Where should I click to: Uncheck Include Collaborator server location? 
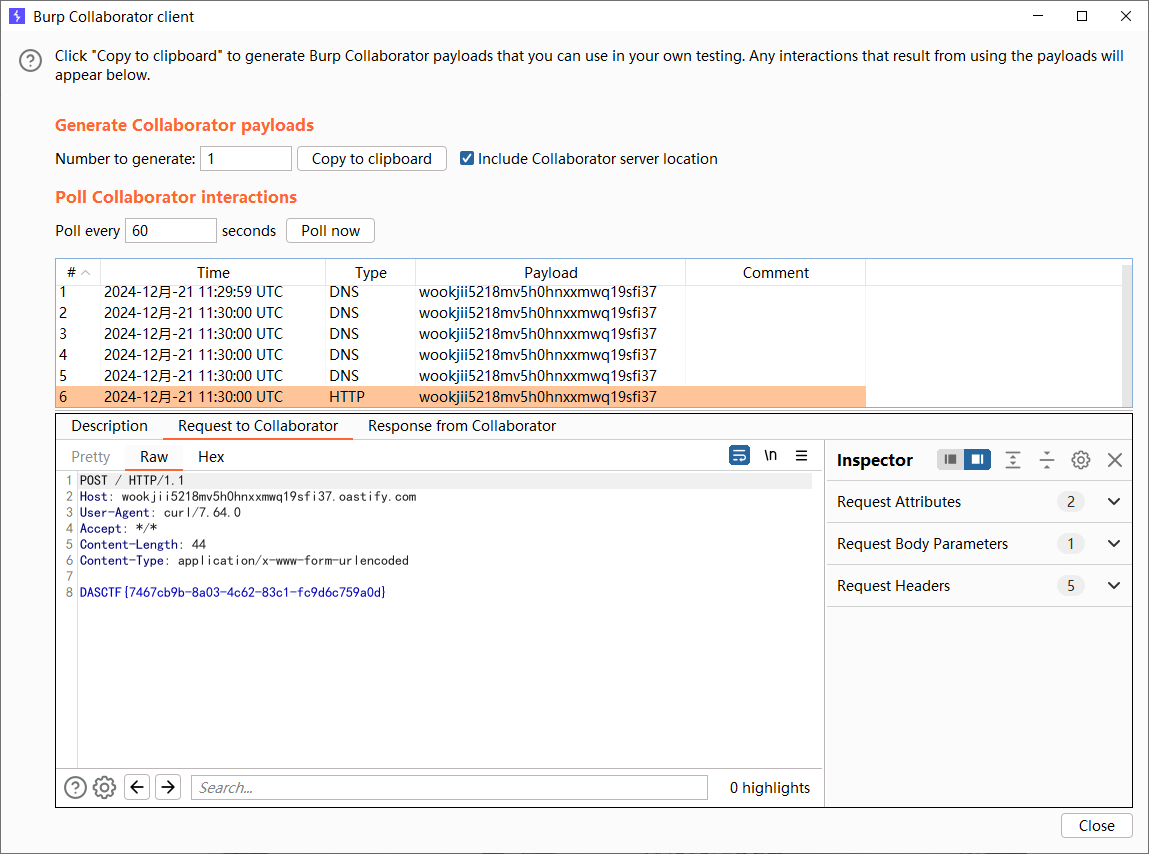tap(467, 158)
